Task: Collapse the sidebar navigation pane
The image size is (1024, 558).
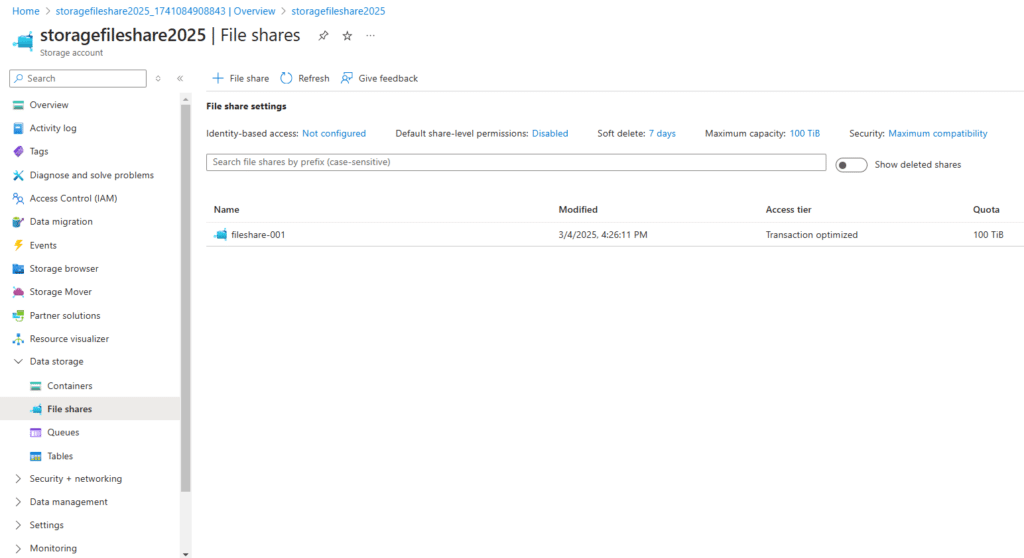Action: coord(180,78)
